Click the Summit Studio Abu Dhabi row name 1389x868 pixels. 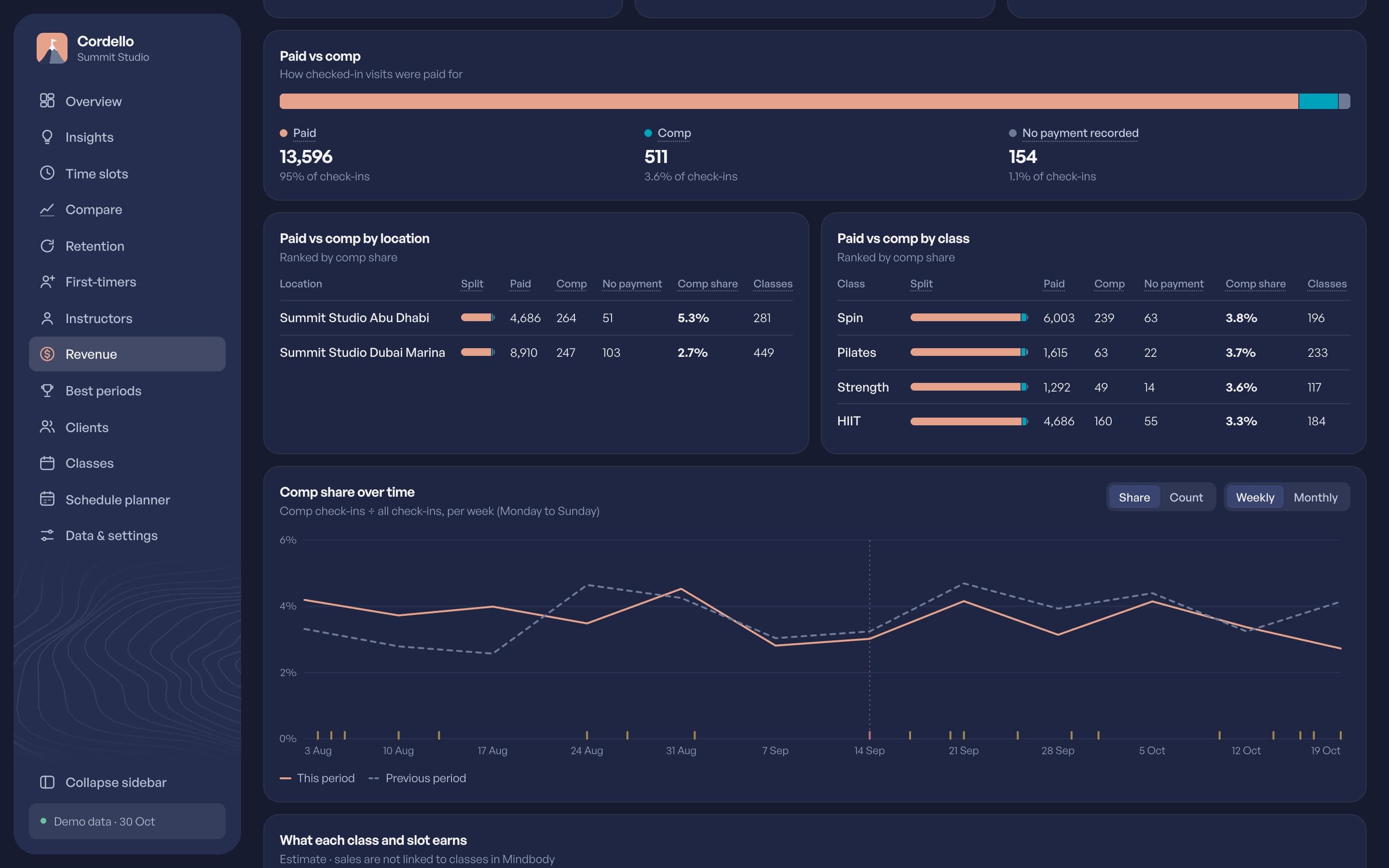pyautogui.click(x=354, y=317)
